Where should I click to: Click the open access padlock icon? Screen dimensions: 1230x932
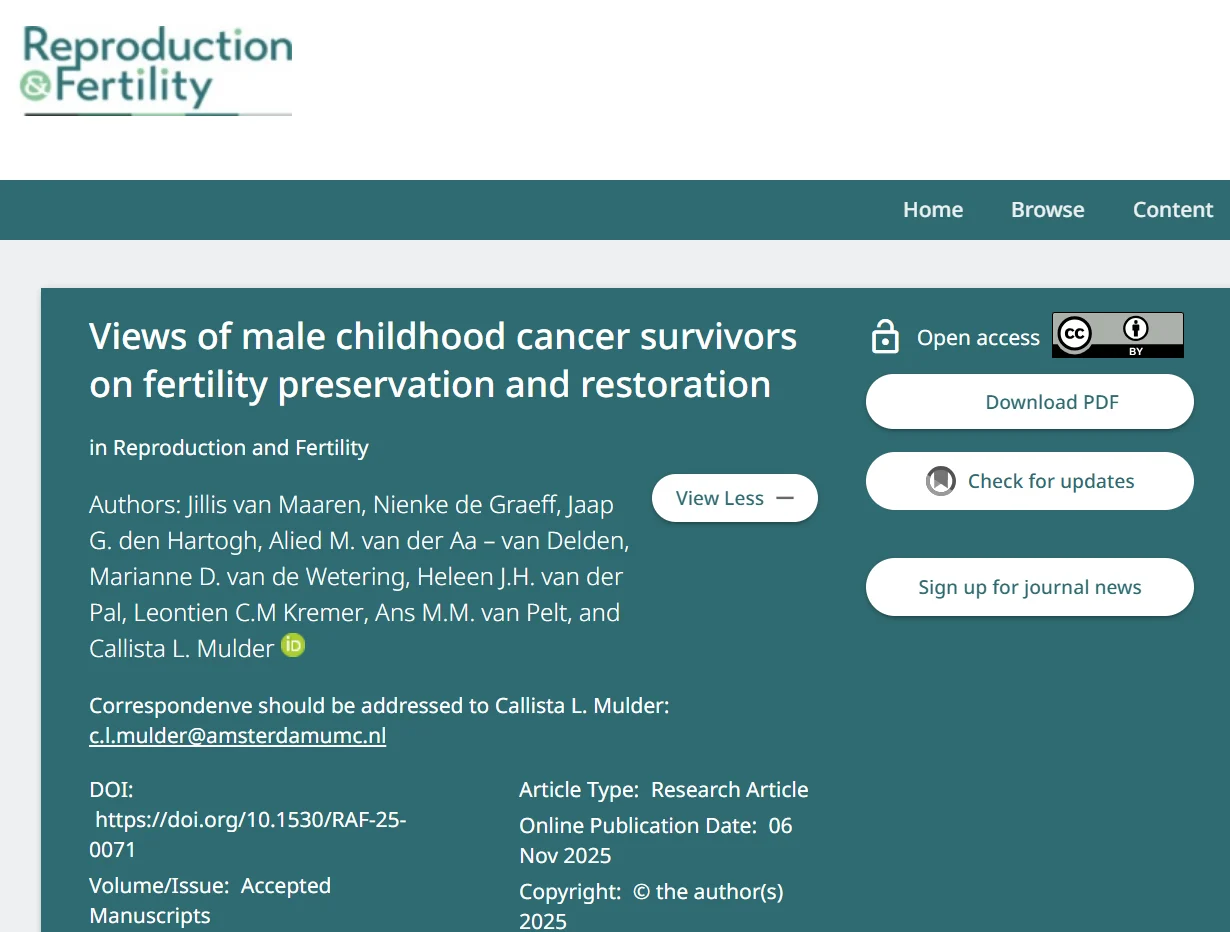pos(885,337)
